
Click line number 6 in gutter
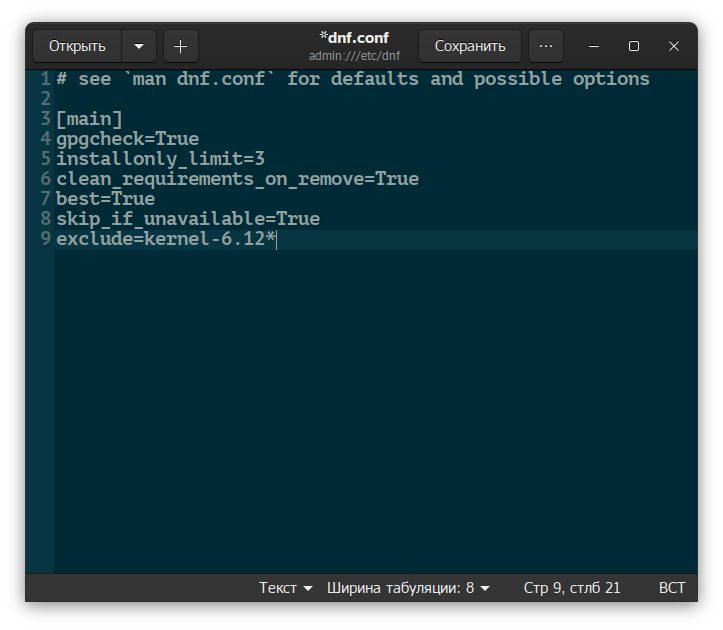46,179
